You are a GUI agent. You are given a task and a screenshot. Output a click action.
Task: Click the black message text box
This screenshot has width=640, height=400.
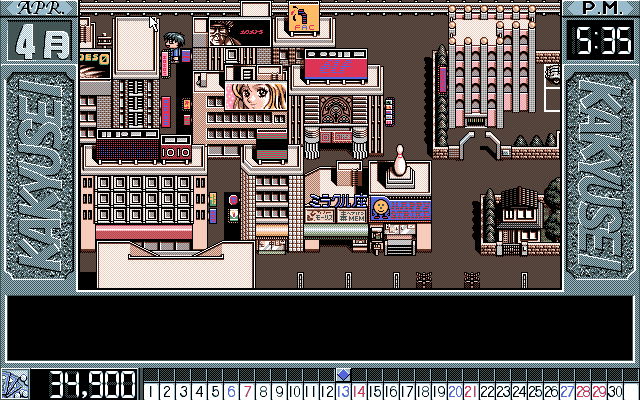(320, 328)
